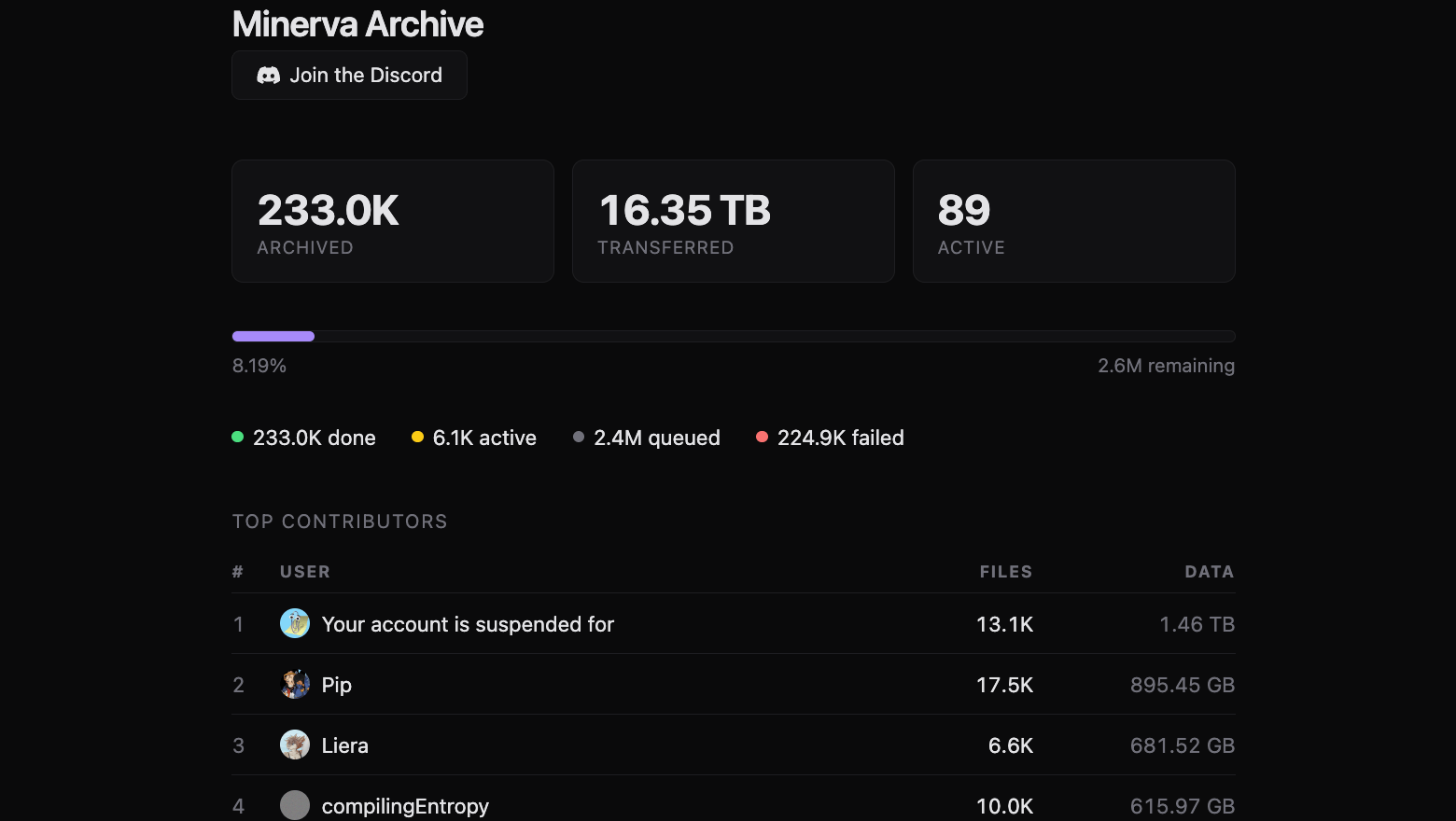Click the USER column header
Viewport: 1456px width, 821px height.
pyautogui.click(x=305, y=572)
